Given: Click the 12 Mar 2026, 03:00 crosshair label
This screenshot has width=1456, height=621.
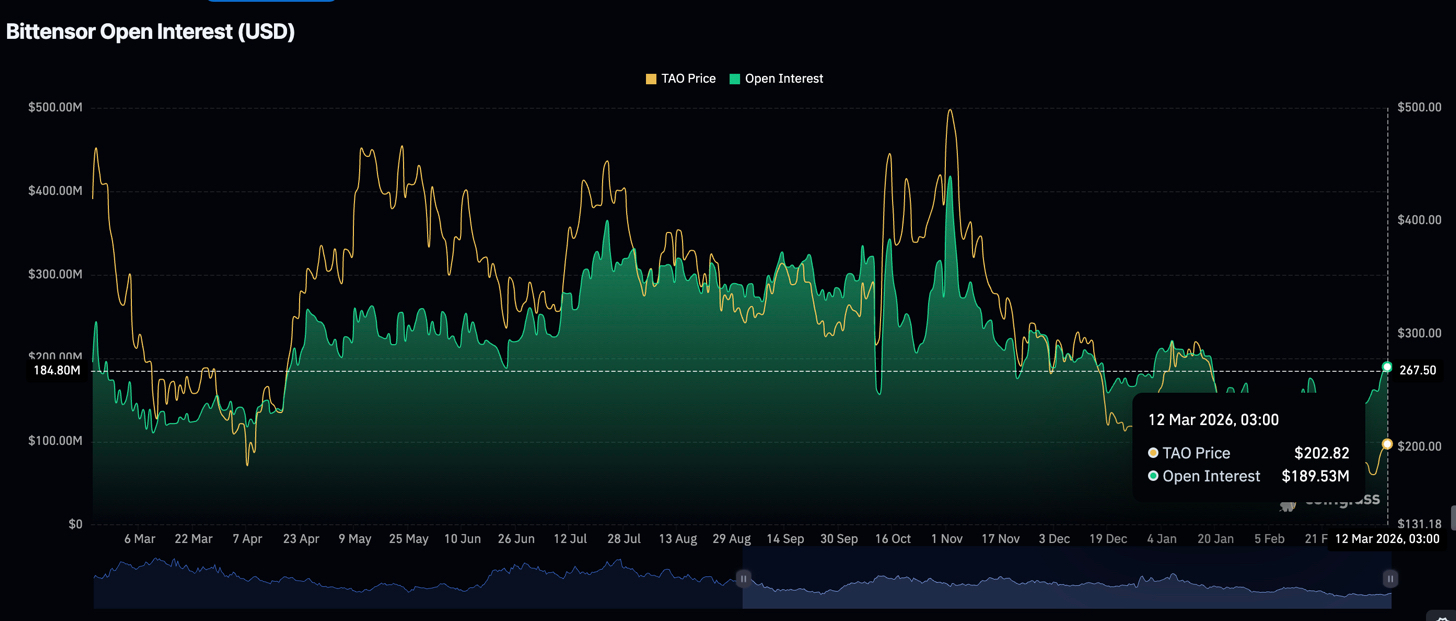Looking at the screenshot, I should (1386, 539).
